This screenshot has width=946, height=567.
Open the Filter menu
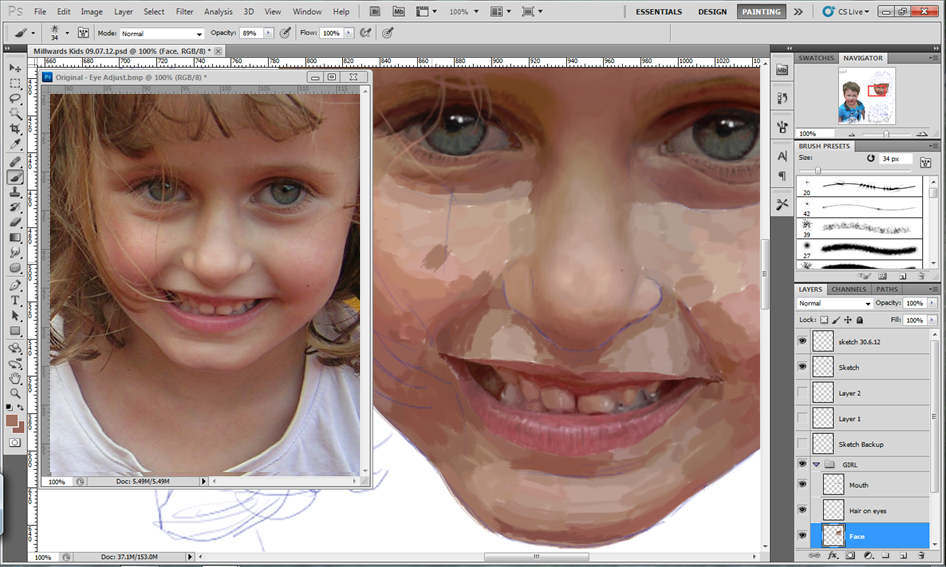[184, 12]
